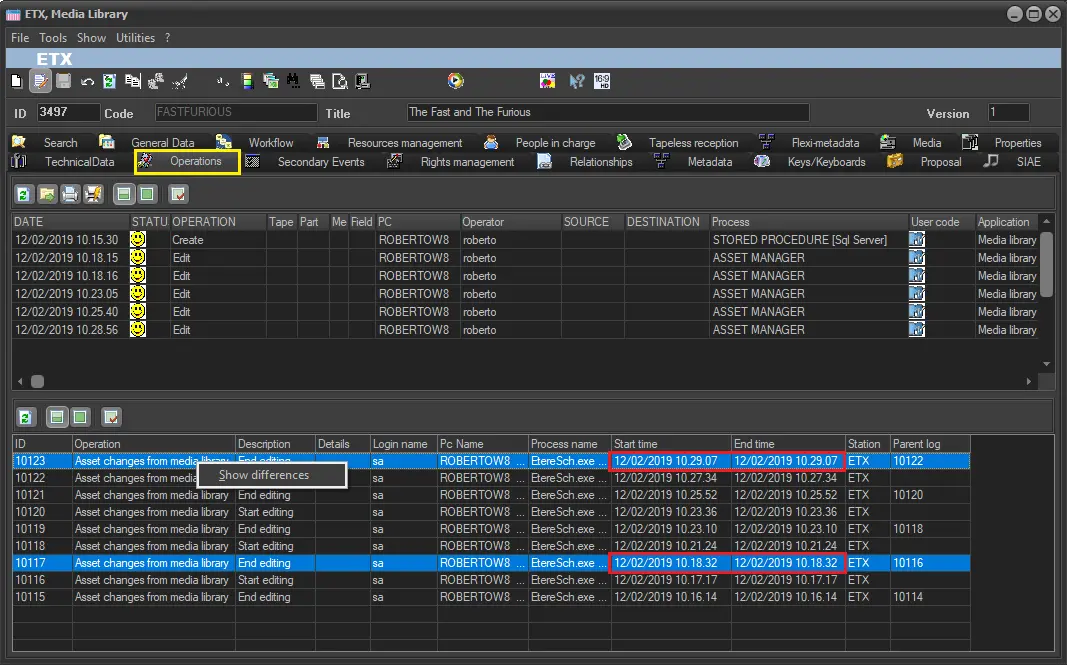Click the 16:9 HD aspect ratio icon
The width and height of the screenshot is (1067, 665).
coord(602,81)
